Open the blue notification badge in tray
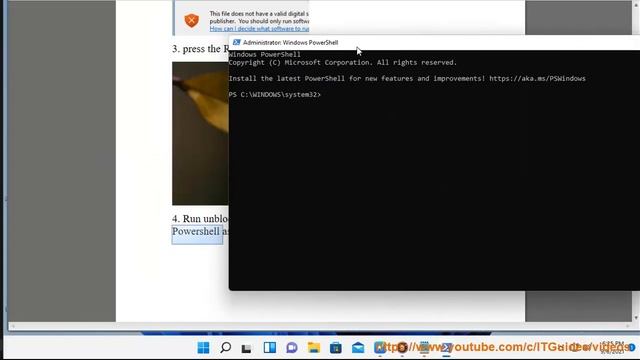The image size is (640, 360). click(632, 347)
